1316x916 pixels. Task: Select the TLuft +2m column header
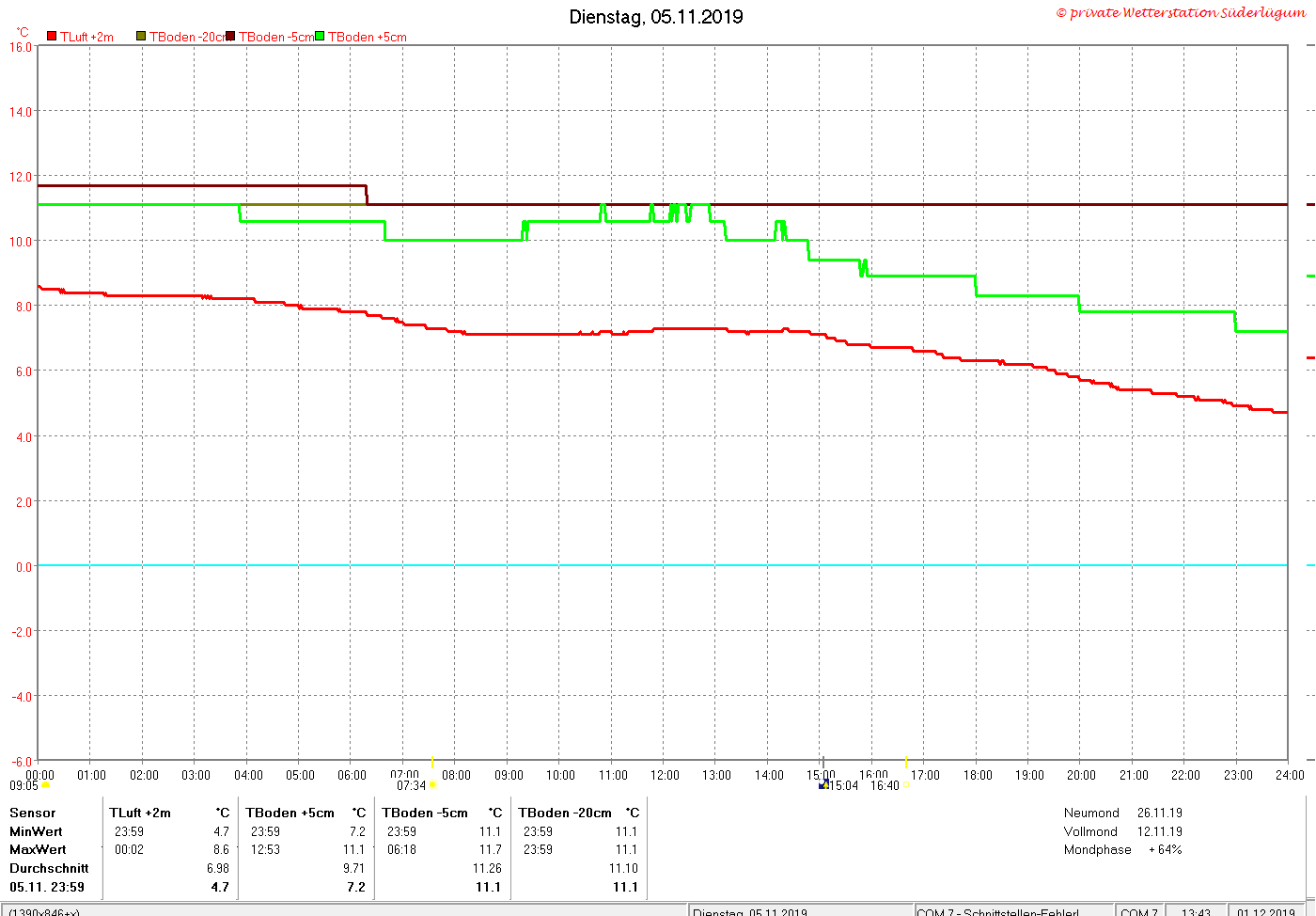tap(140, 813)
